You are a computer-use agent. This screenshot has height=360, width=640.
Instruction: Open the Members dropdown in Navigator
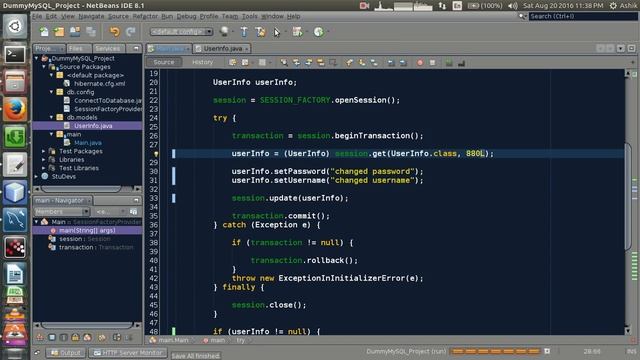[62, 211]
